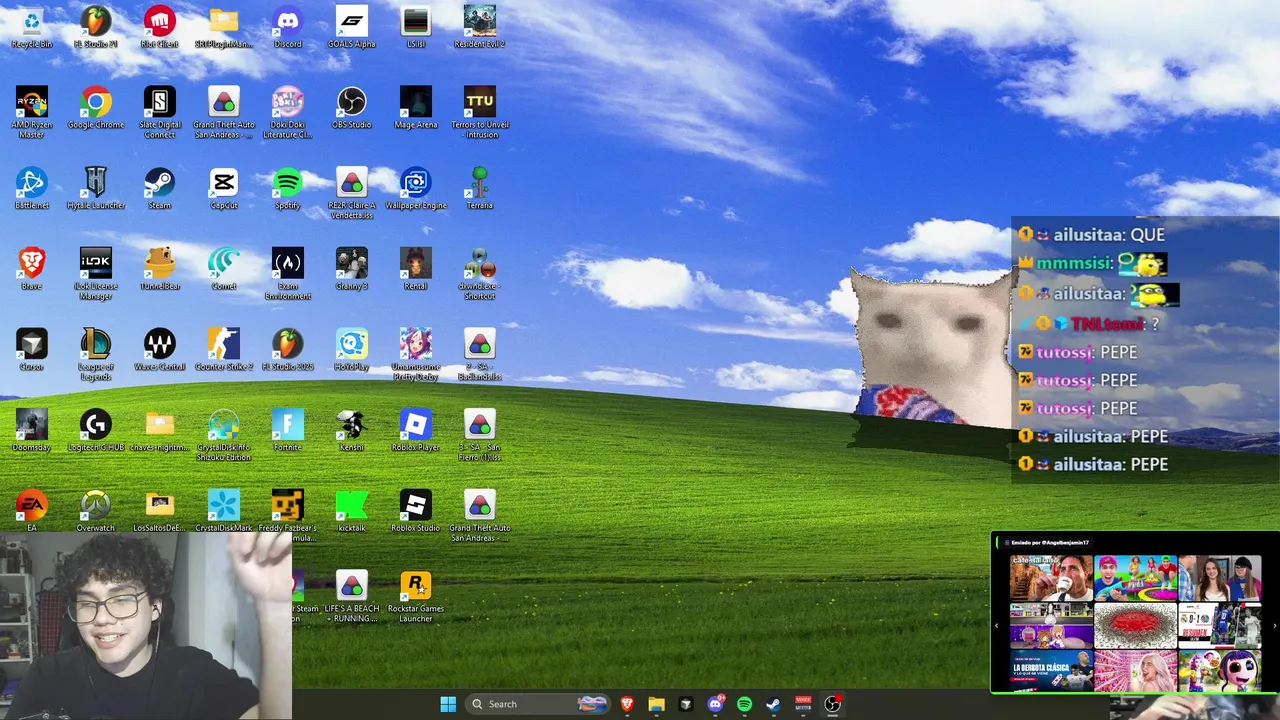Select the La Derrota Clásica video thumbnail

point(1051,671)
